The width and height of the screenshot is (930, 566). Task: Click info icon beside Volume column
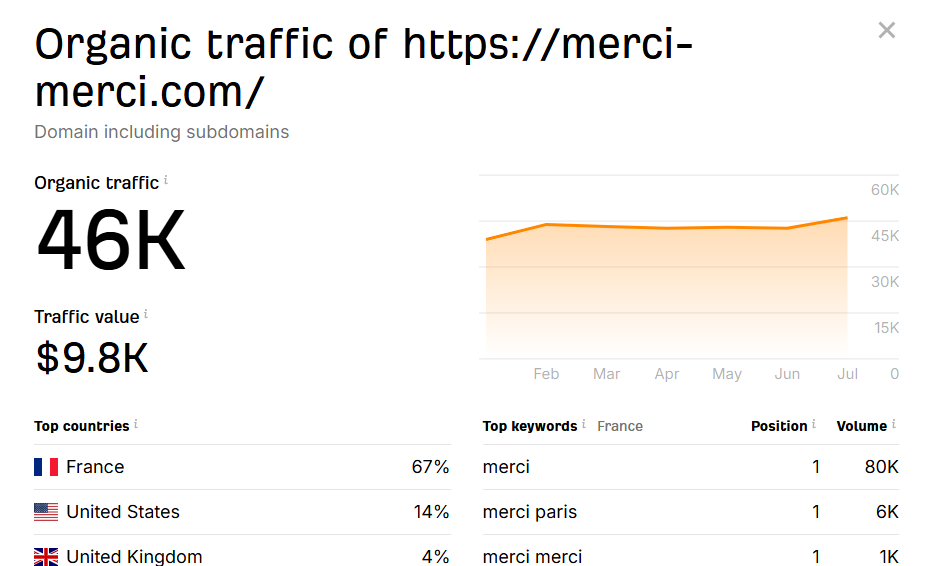(894, 424)
